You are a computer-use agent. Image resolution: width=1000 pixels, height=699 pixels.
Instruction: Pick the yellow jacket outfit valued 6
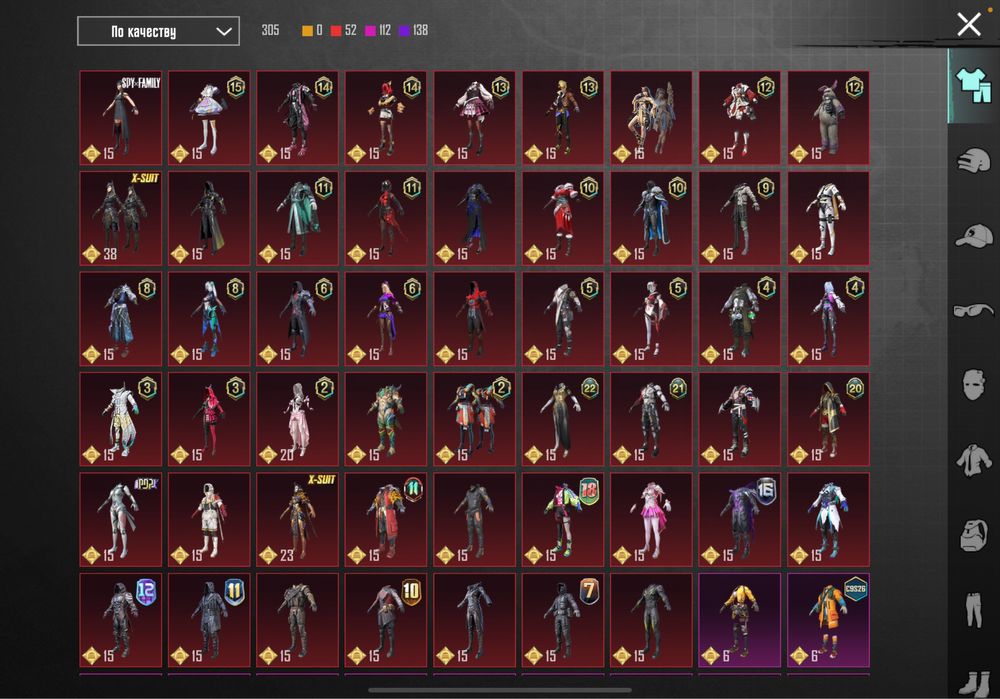(x=740, y=620)
